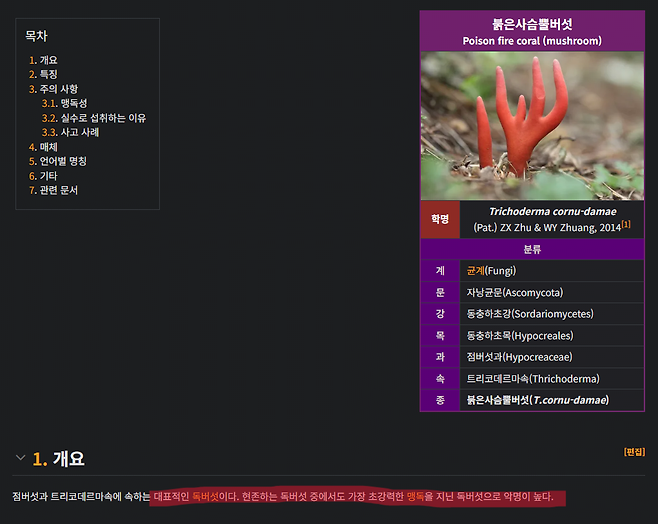Jump to 6. 기타 in contents
This screenshot has height=524, width=658.
pyautogui.click(x=43, y=176)
